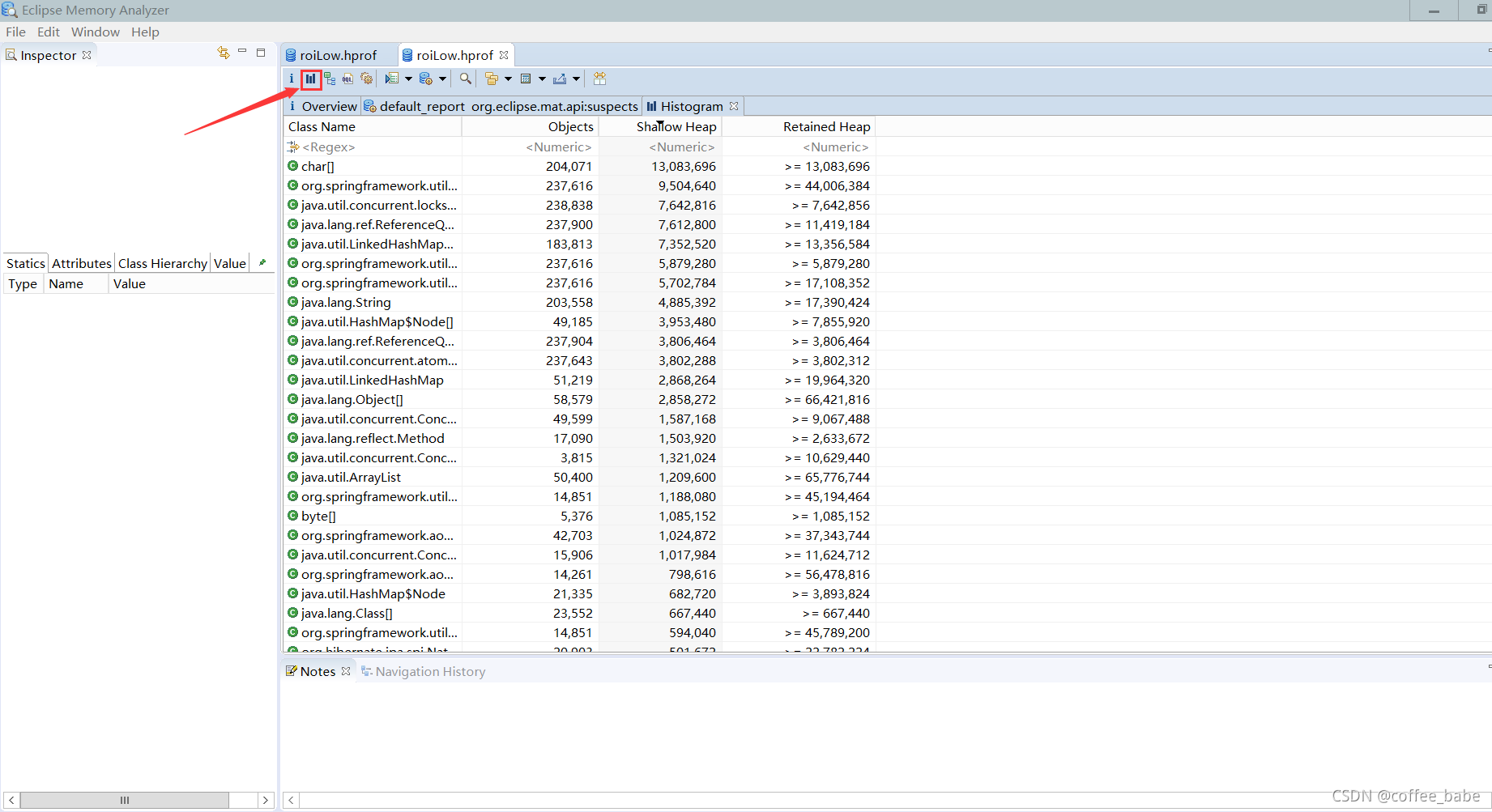Image resolution: width=1492 pixels, height=812 pixels.
Task: Click the Regex filter field for Class Name
Action: [373, 147]
